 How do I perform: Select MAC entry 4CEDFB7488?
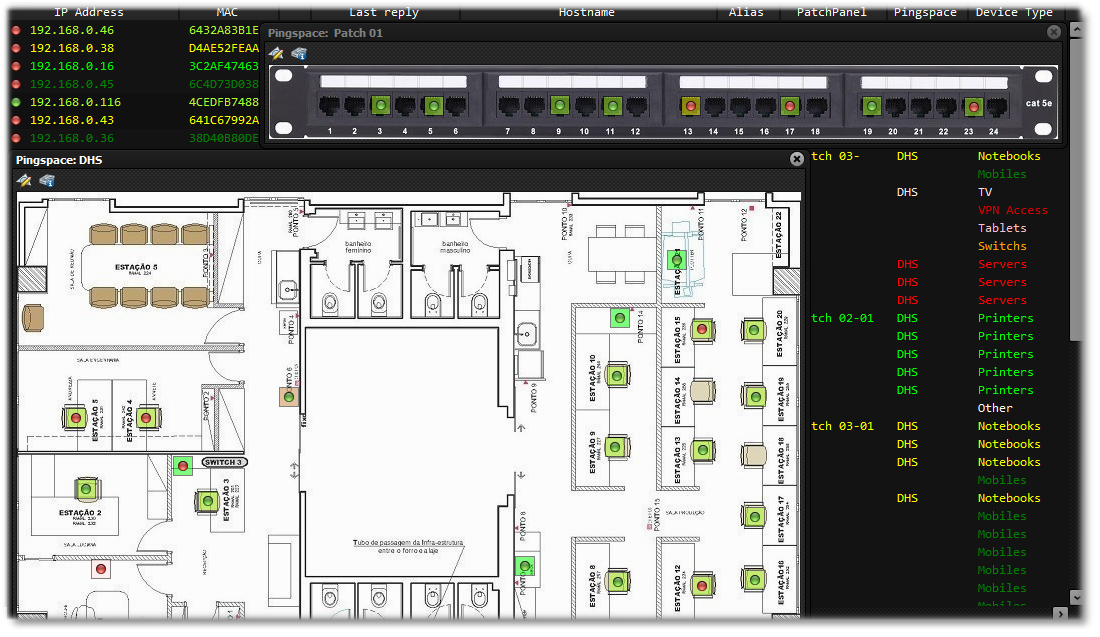tap(224, 102)
